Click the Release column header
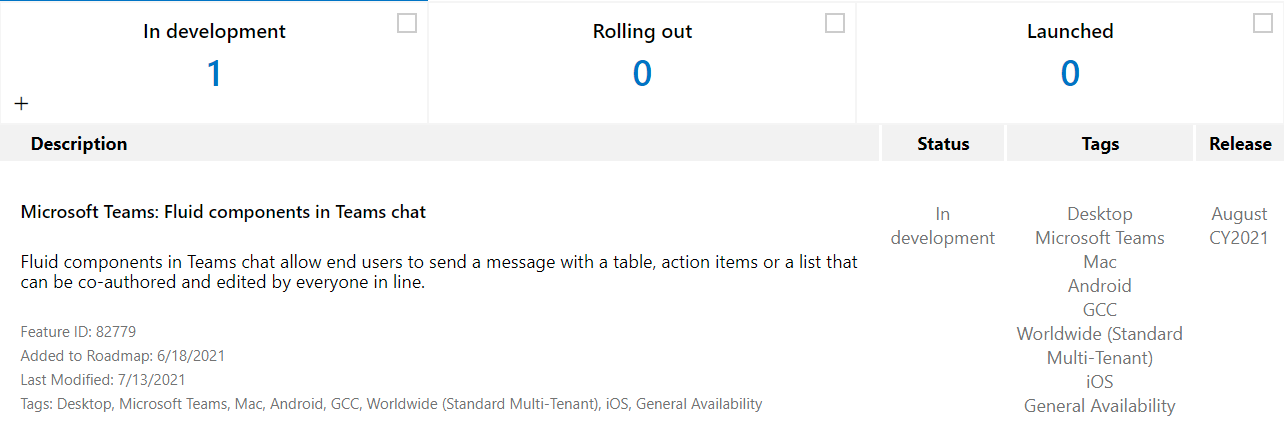Screen dimensions: 1284x424 (1240, 144)
